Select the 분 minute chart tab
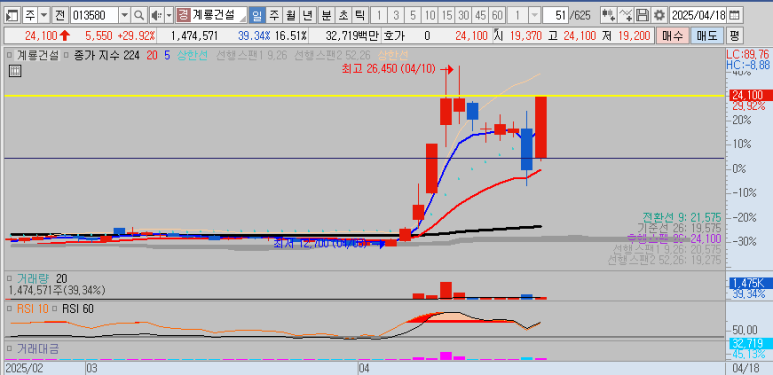The height and width of the screenshot is (375, 773). click(x=325, y=16)
